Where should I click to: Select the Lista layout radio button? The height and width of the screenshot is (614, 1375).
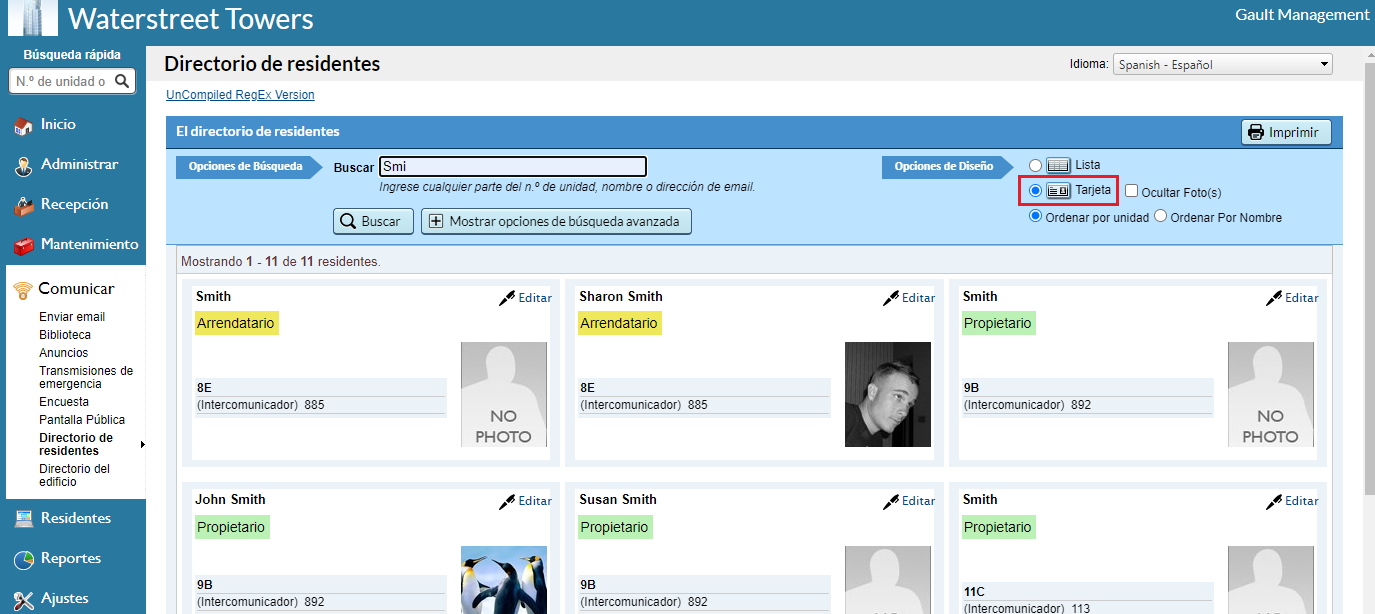tap(1035, 165)
